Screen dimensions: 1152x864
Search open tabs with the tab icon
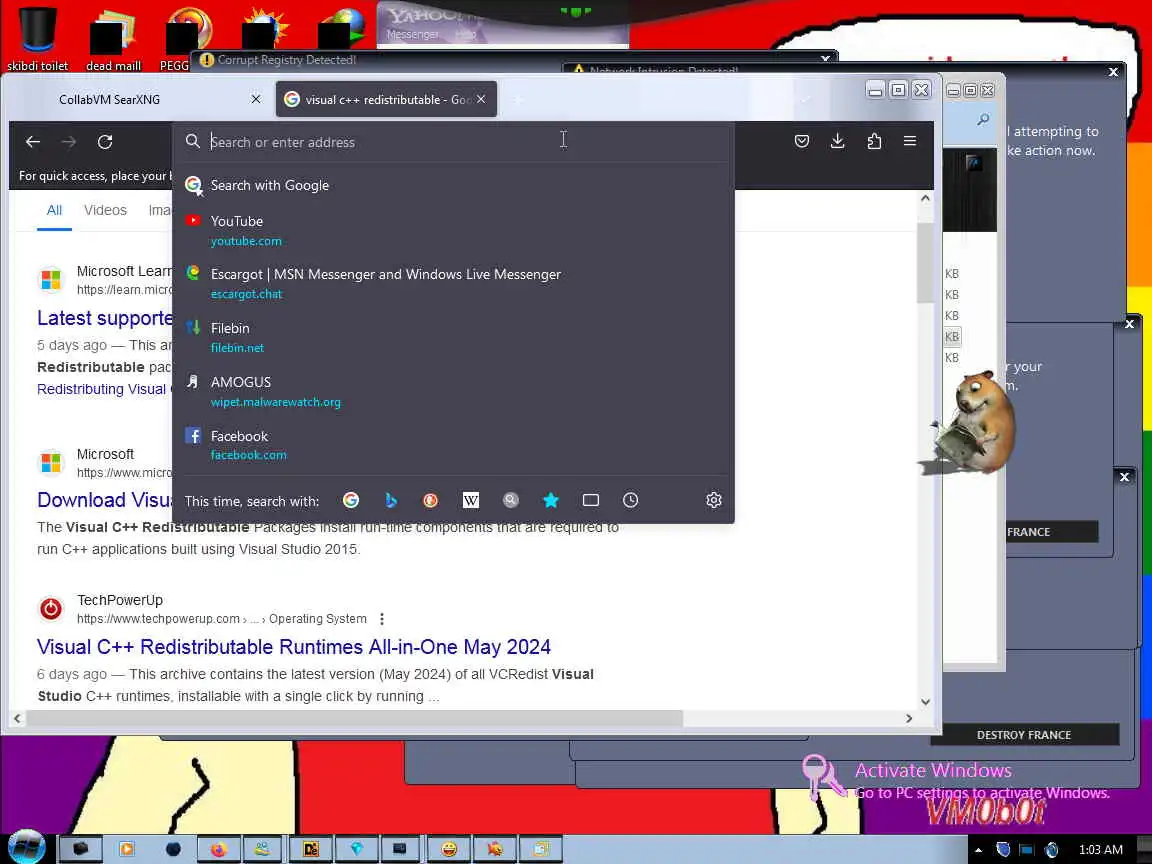[591, 500]
